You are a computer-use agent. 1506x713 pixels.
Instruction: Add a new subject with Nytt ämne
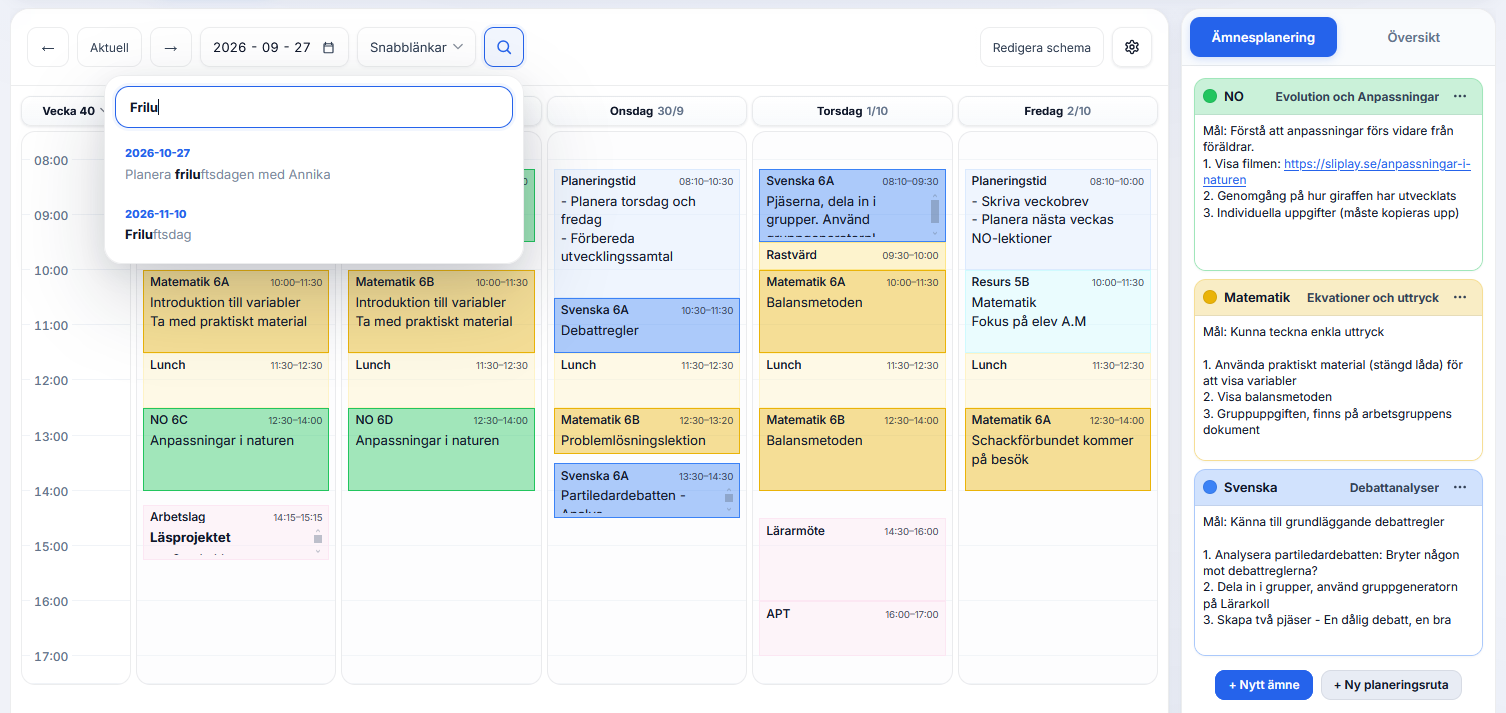point(1264,685)
